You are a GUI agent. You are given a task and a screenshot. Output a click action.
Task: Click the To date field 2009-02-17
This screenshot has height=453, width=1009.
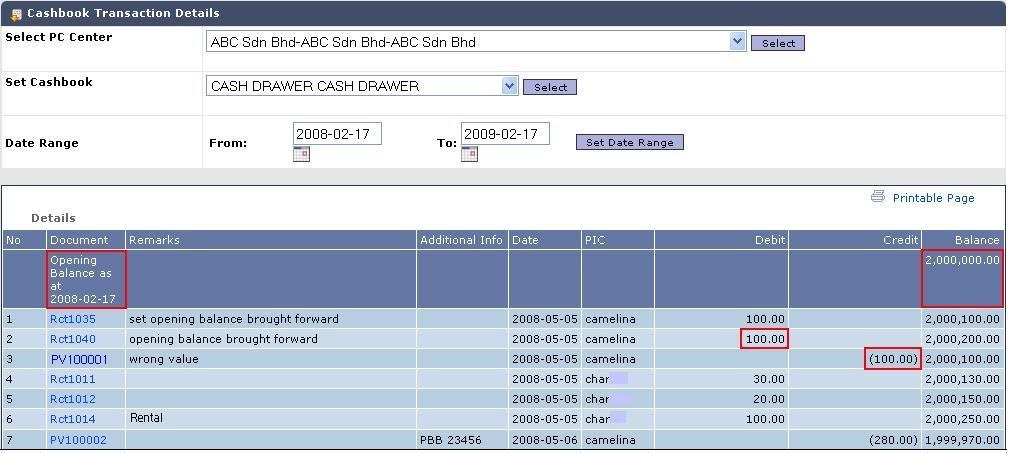tap(505, 134)
